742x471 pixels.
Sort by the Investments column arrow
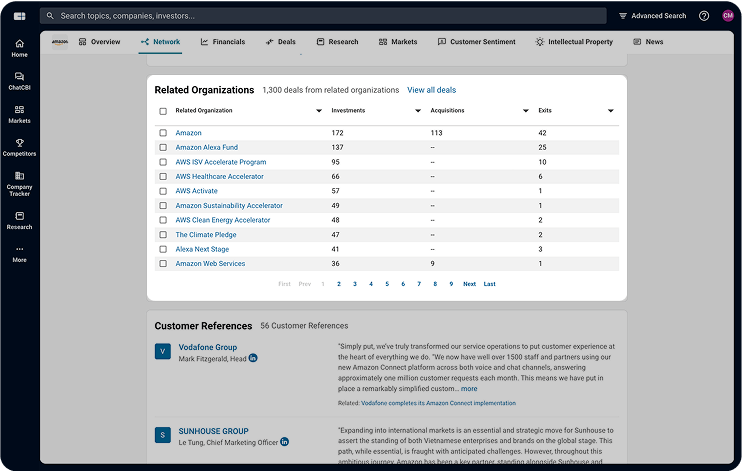click(418, 111)
